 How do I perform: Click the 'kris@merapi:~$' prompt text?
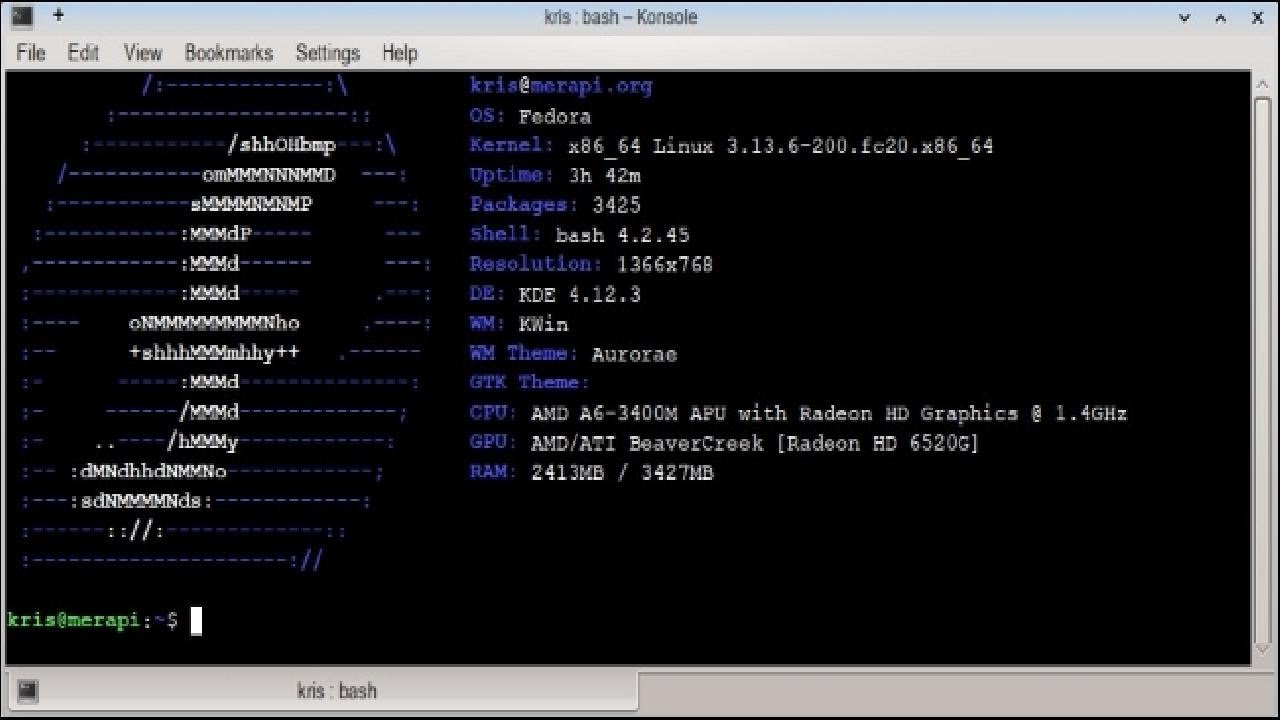(92, 621)
